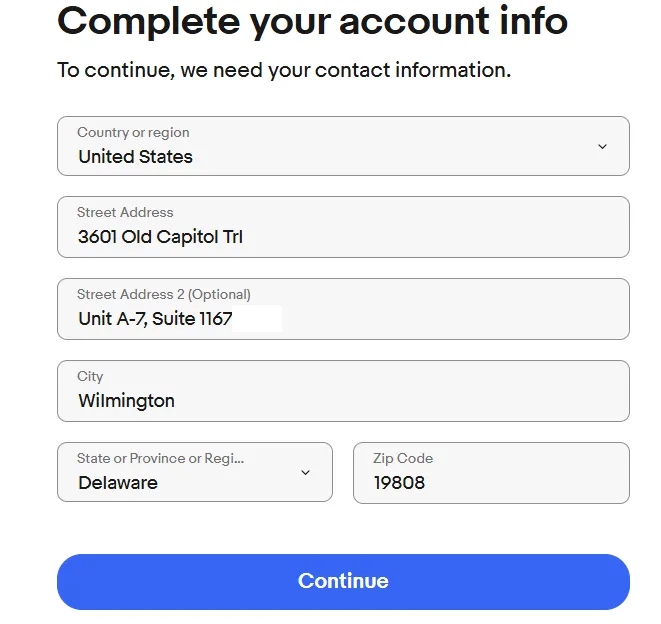Click the Country or region chevron arrow
Screen dimensions: 661x624
(602, 146)
